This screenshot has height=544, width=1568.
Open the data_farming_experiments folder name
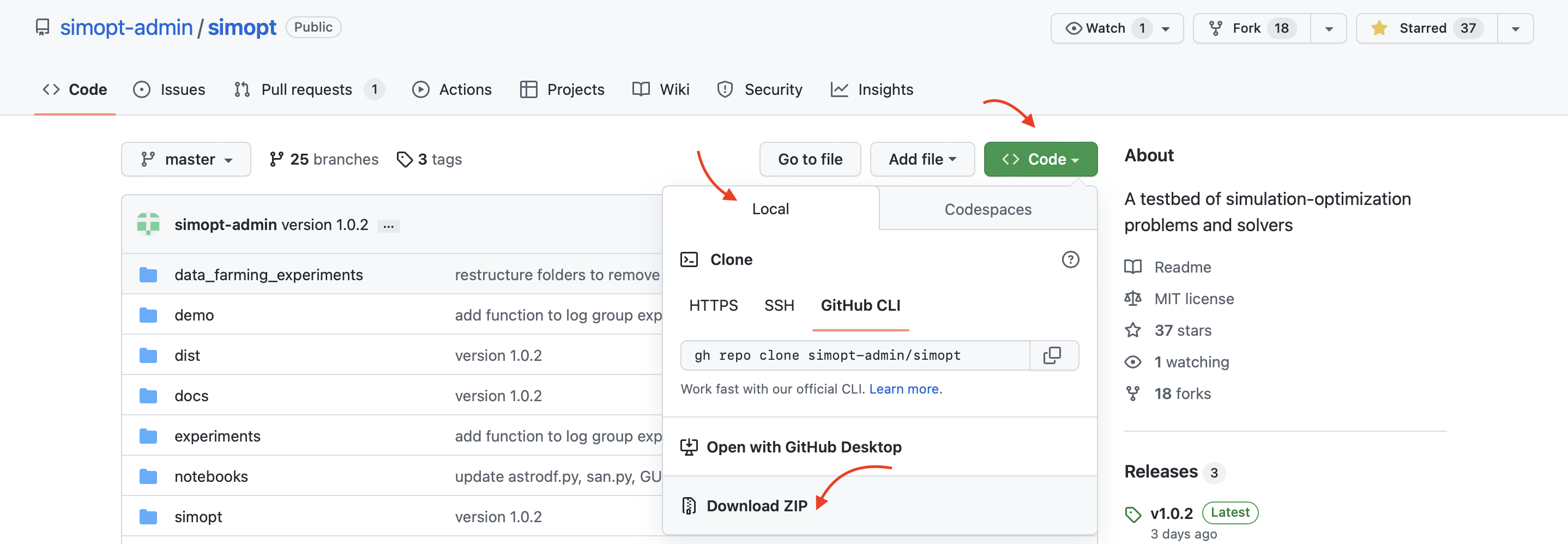[x=268, y=275]
